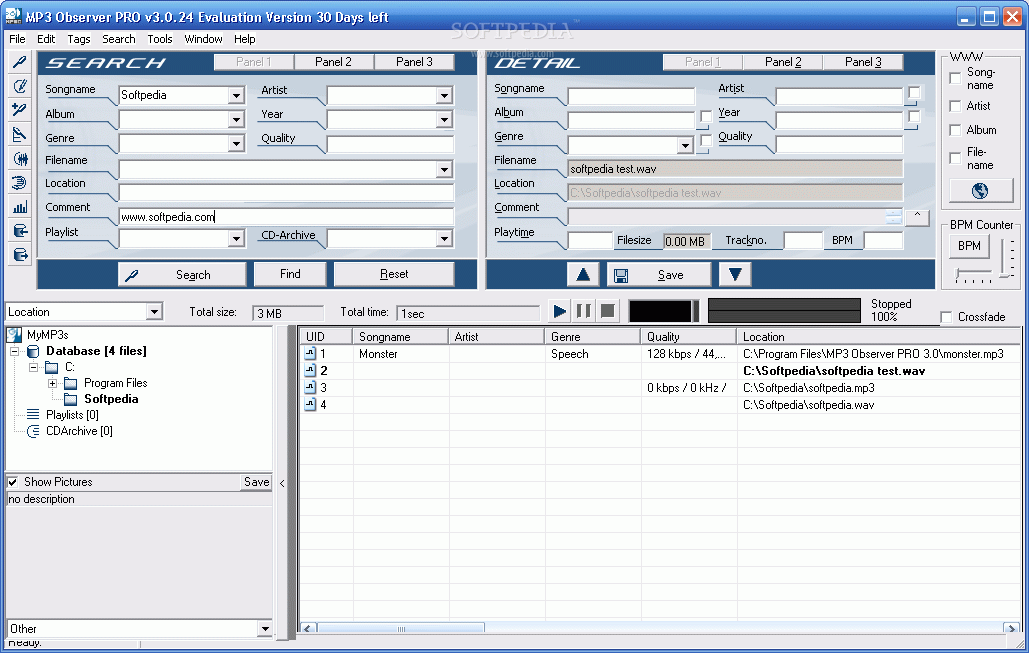Switch to Panel 2 in Search section

[333, 62]
